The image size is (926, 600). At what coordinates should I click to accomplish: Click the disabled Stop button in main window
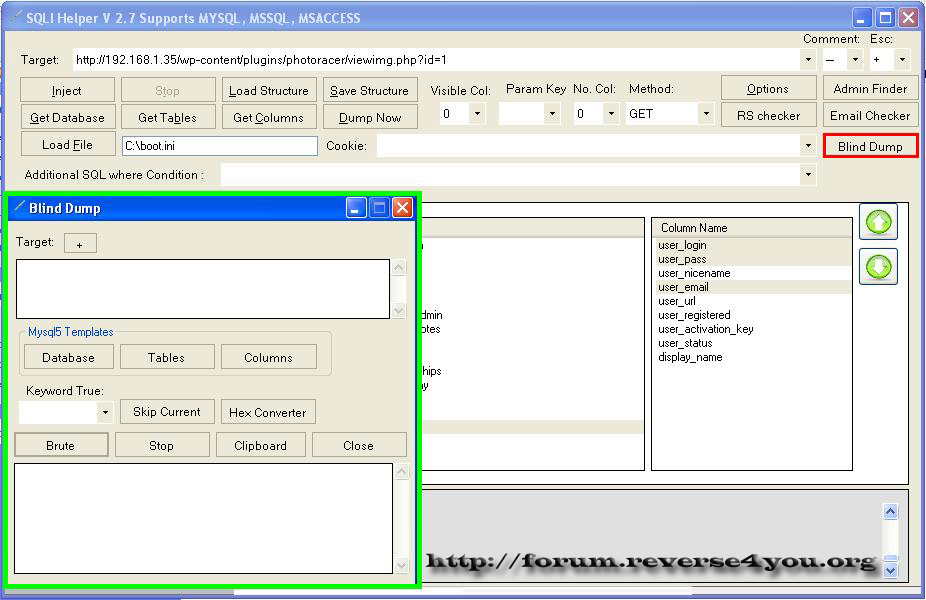tap(168, 90)
